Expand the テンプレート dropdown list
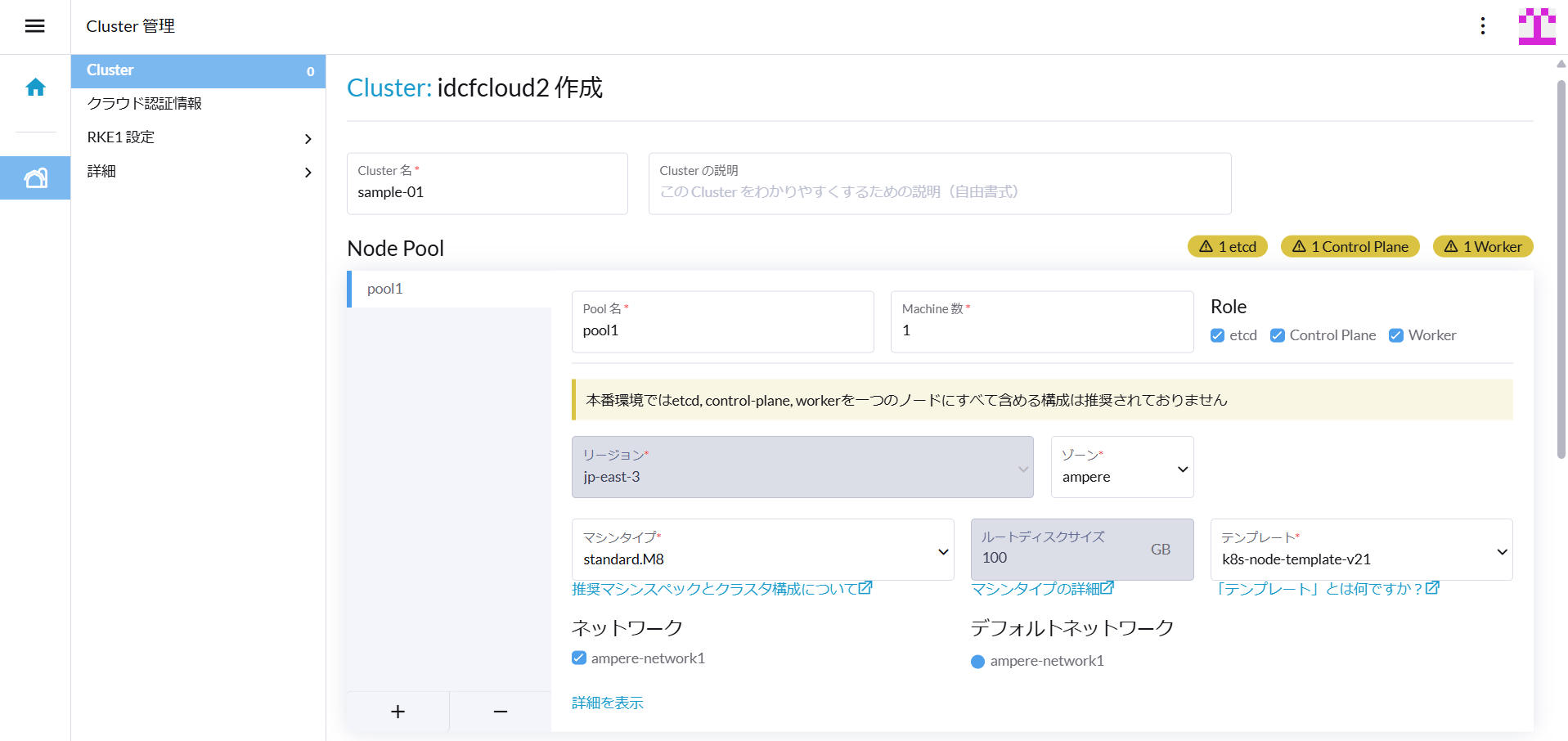Image resolution: width=1568 pixels, height=741 pixels. [1361, 550]
